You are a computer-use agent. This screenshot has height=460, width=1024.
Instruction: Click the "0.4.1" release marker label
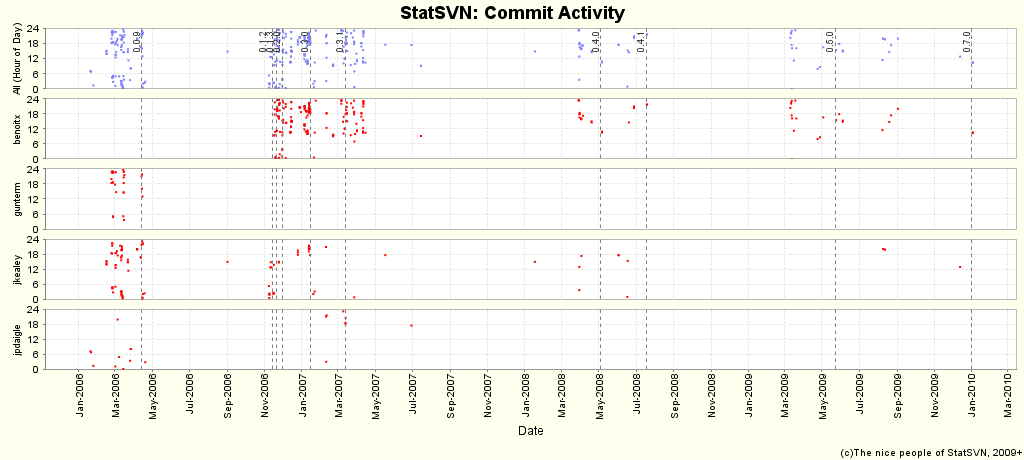pos(641,41)
